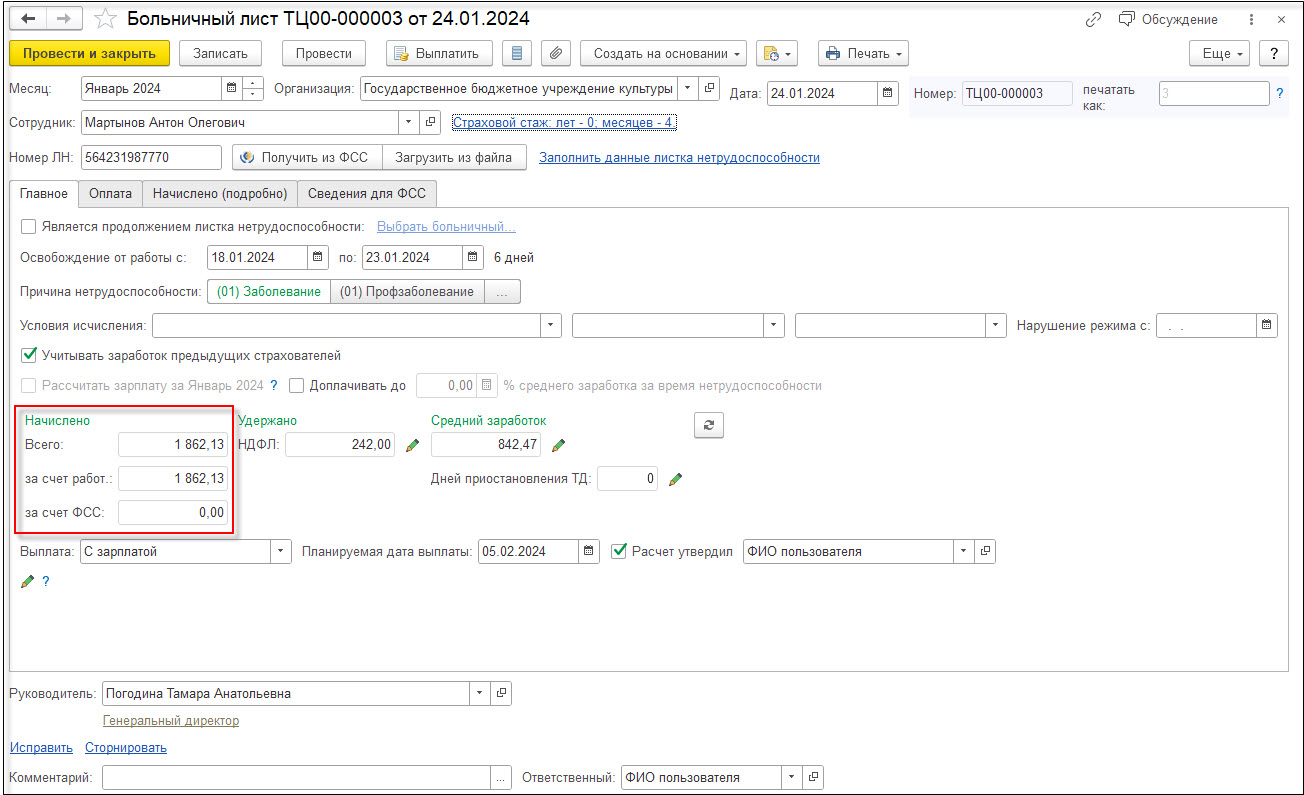
Task: Open calendar for the Дата field
Action: [887, 94]
